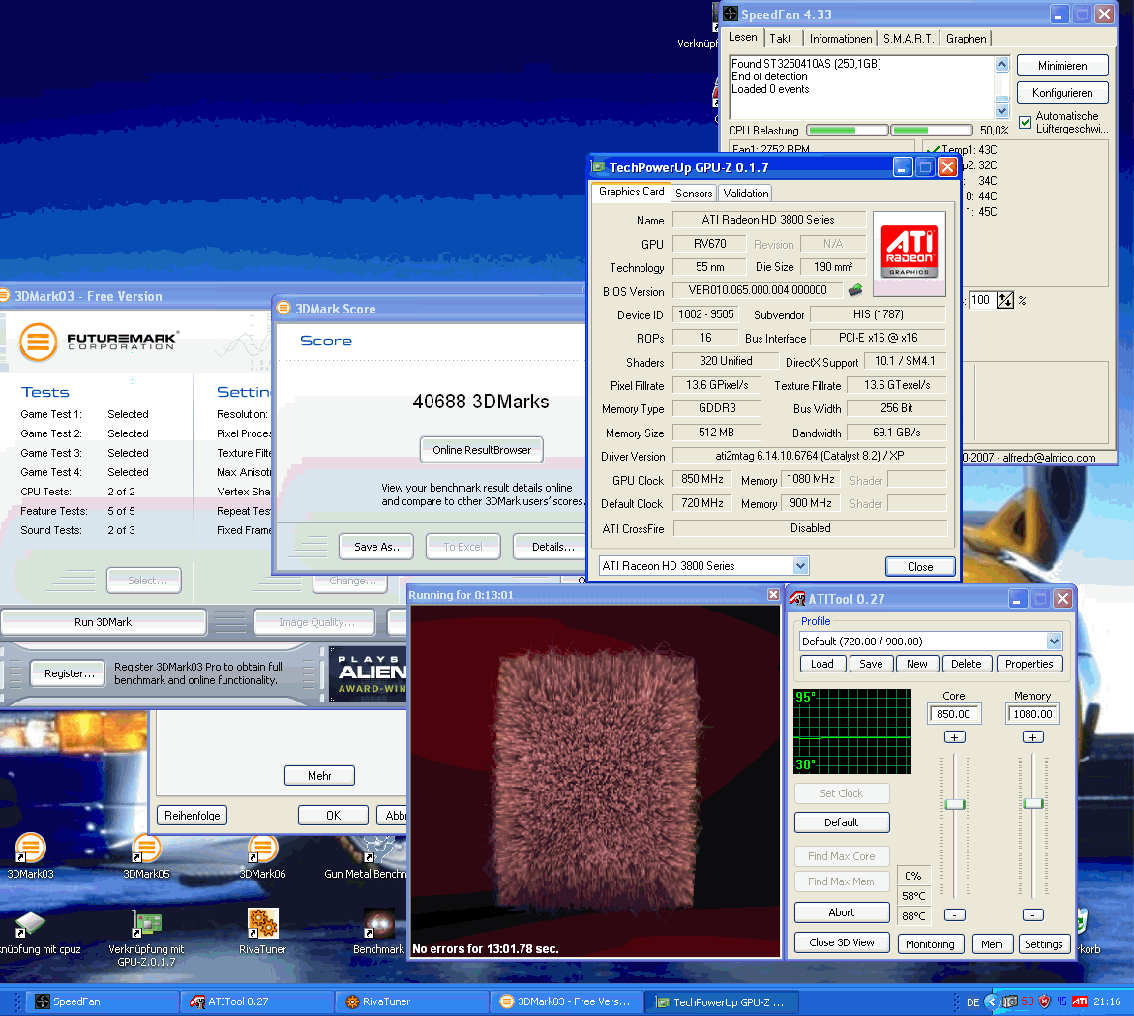Close the ATITool 3D view with its X icon
Image resolution: width=1134 pixels, height=1016 pixels.
[x=773, y=595]
